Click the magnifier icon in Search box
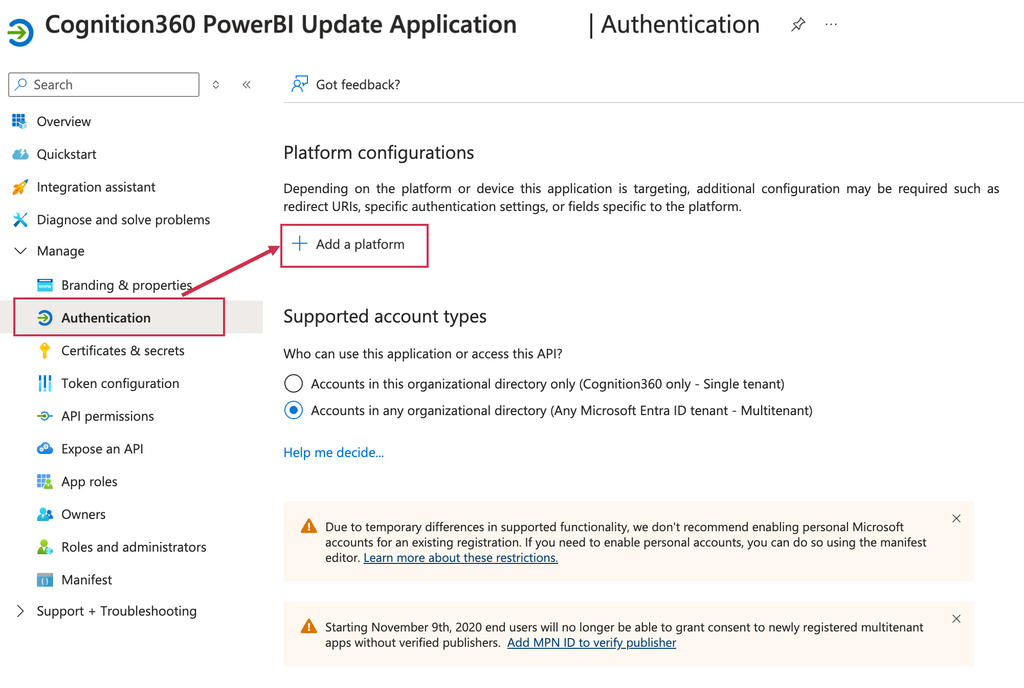The image size is (1024, 688). 21,84
